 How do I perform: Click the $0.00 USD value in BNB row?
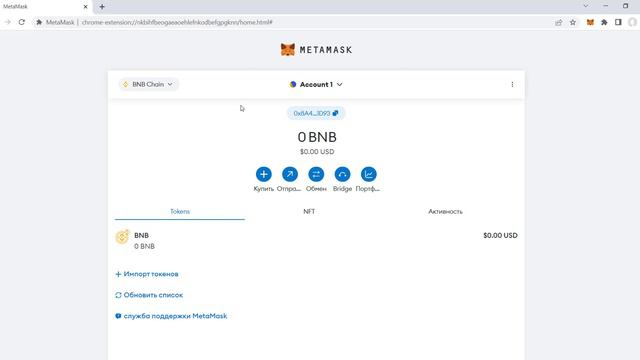coord(500,236)
